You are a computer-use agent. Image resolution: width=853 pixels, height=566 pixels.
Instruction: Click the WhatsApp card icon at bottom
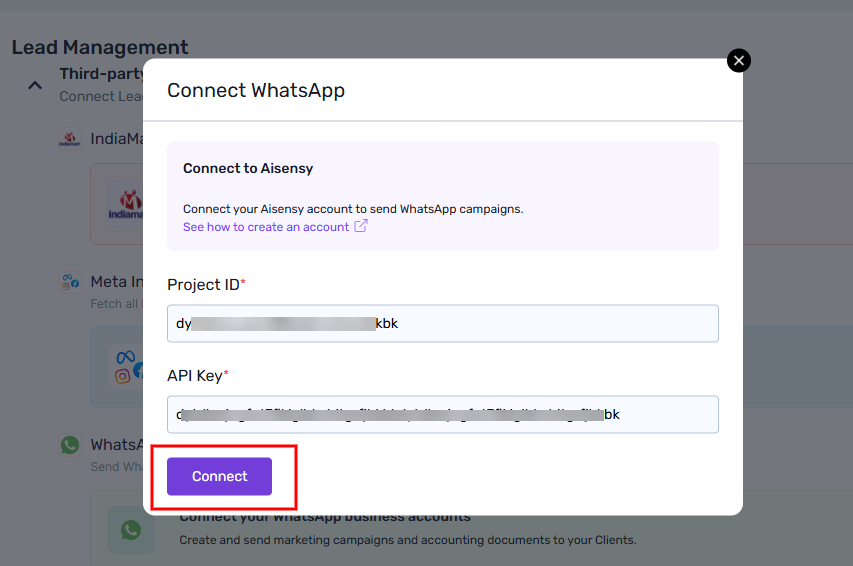coord(131,530)
